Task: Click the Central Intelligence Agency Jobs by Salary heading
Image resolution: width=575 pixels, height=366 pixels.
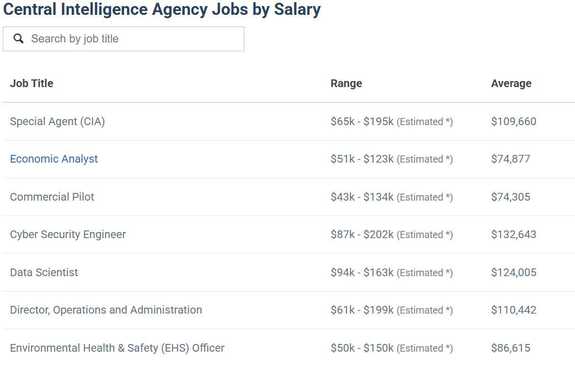Action: 162,10
